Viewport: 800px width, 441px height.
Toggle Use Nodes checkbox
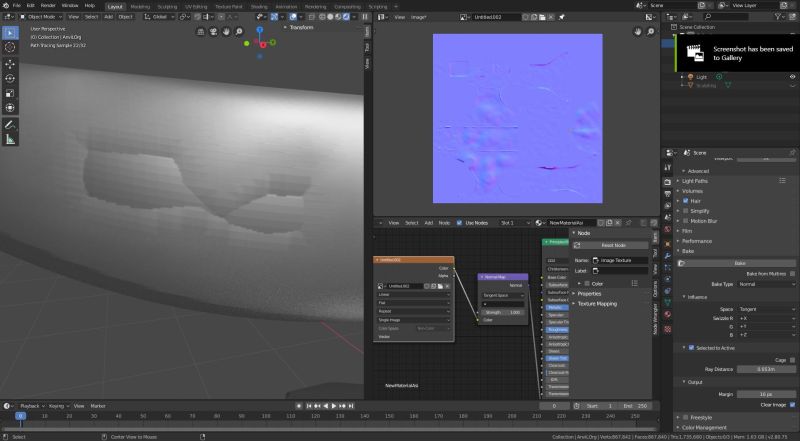[459, 223]
